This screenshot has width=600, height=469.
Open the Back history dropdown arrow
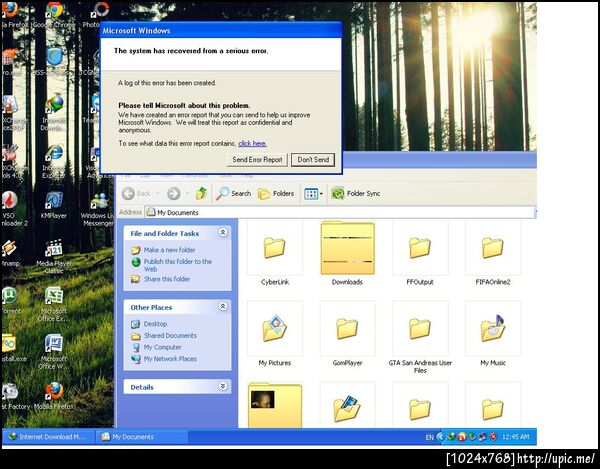coord(157,194)
